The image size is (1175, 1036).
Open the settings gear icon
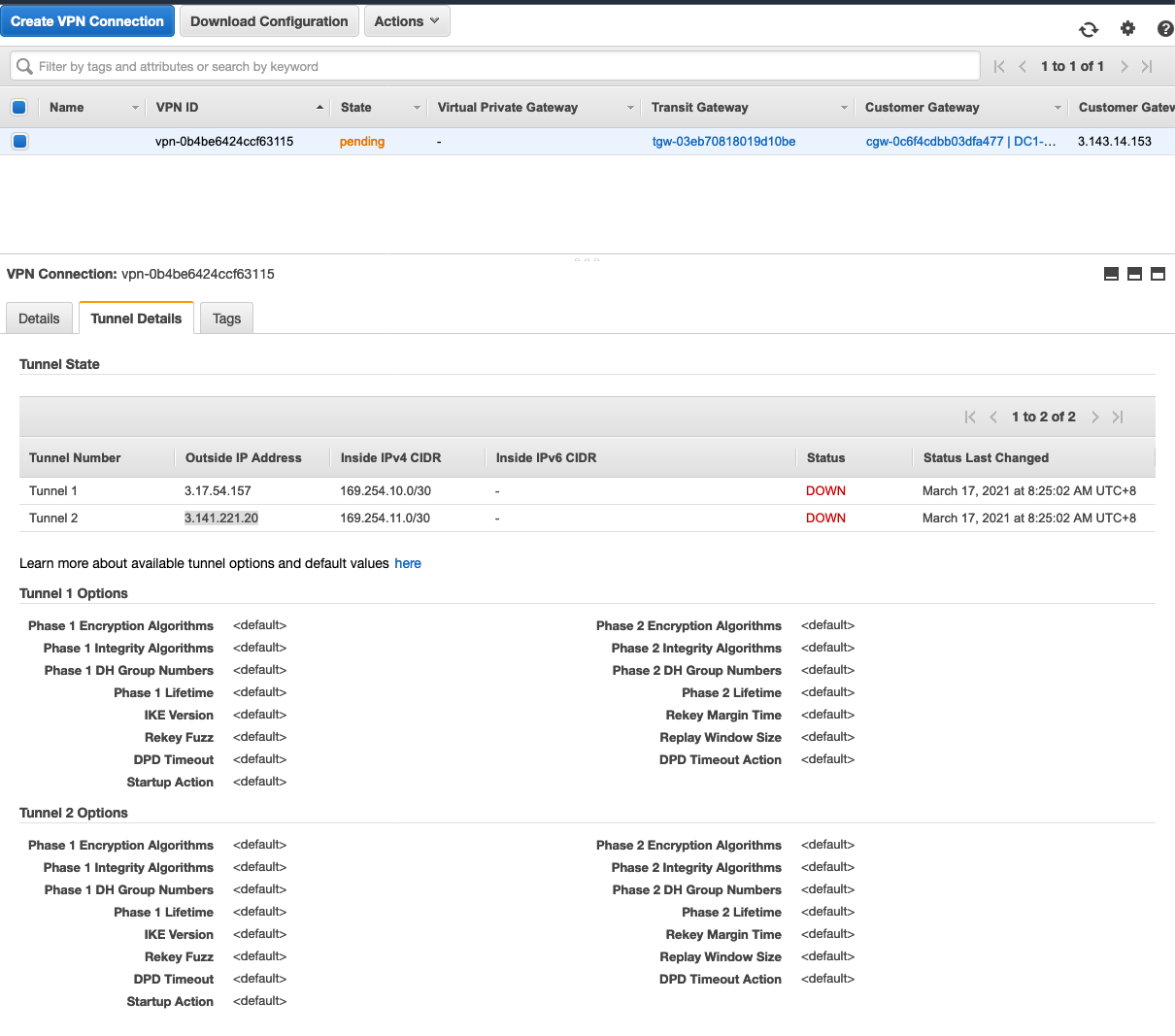(x=1127, y=29)
